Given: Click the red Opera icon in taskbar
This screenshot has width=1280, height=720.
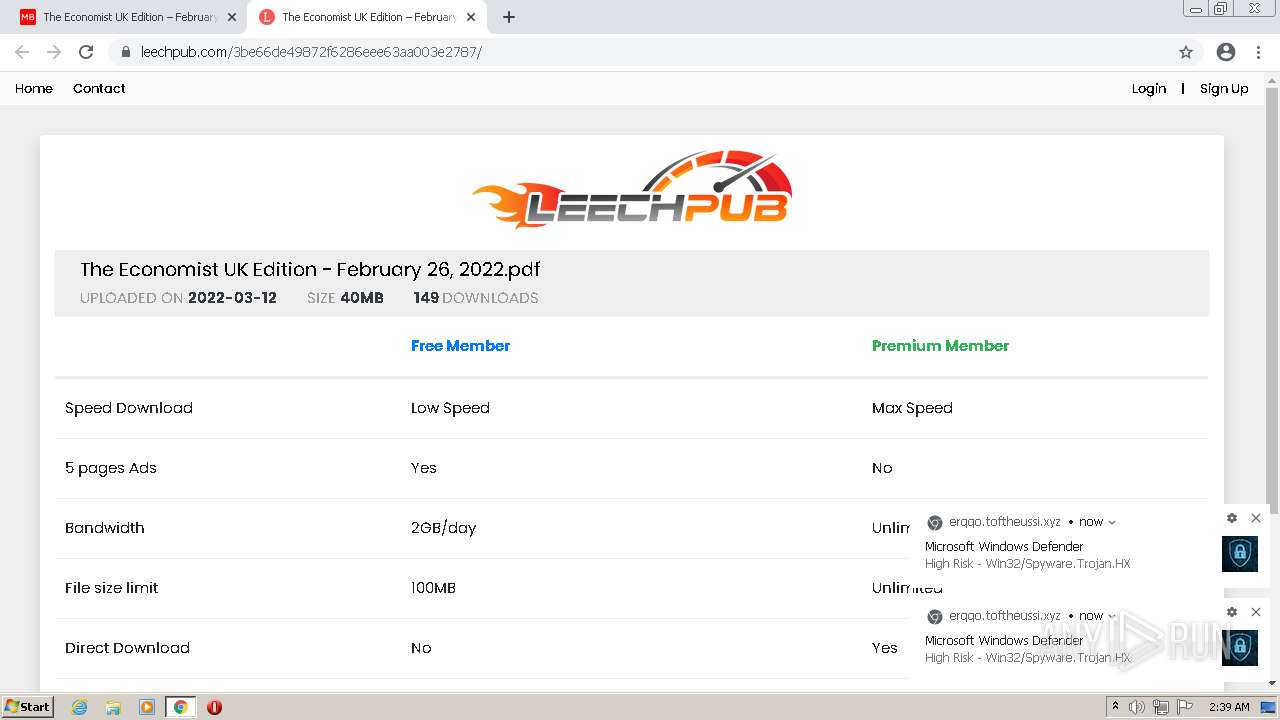Looking at the screenshot, I should point(214,707).
